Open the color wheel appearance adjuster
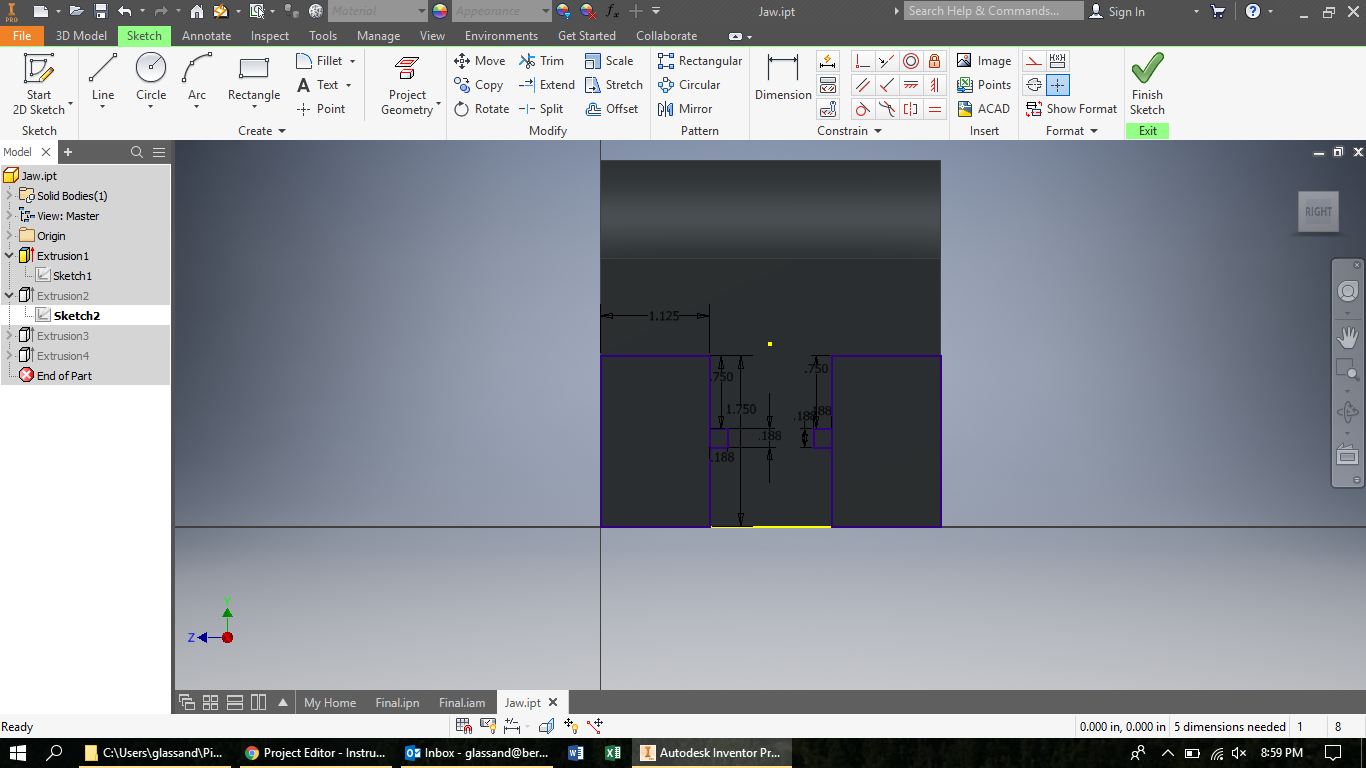This screenshot has height=768, width=1366. pyautogui.click(x=440, y=11)
